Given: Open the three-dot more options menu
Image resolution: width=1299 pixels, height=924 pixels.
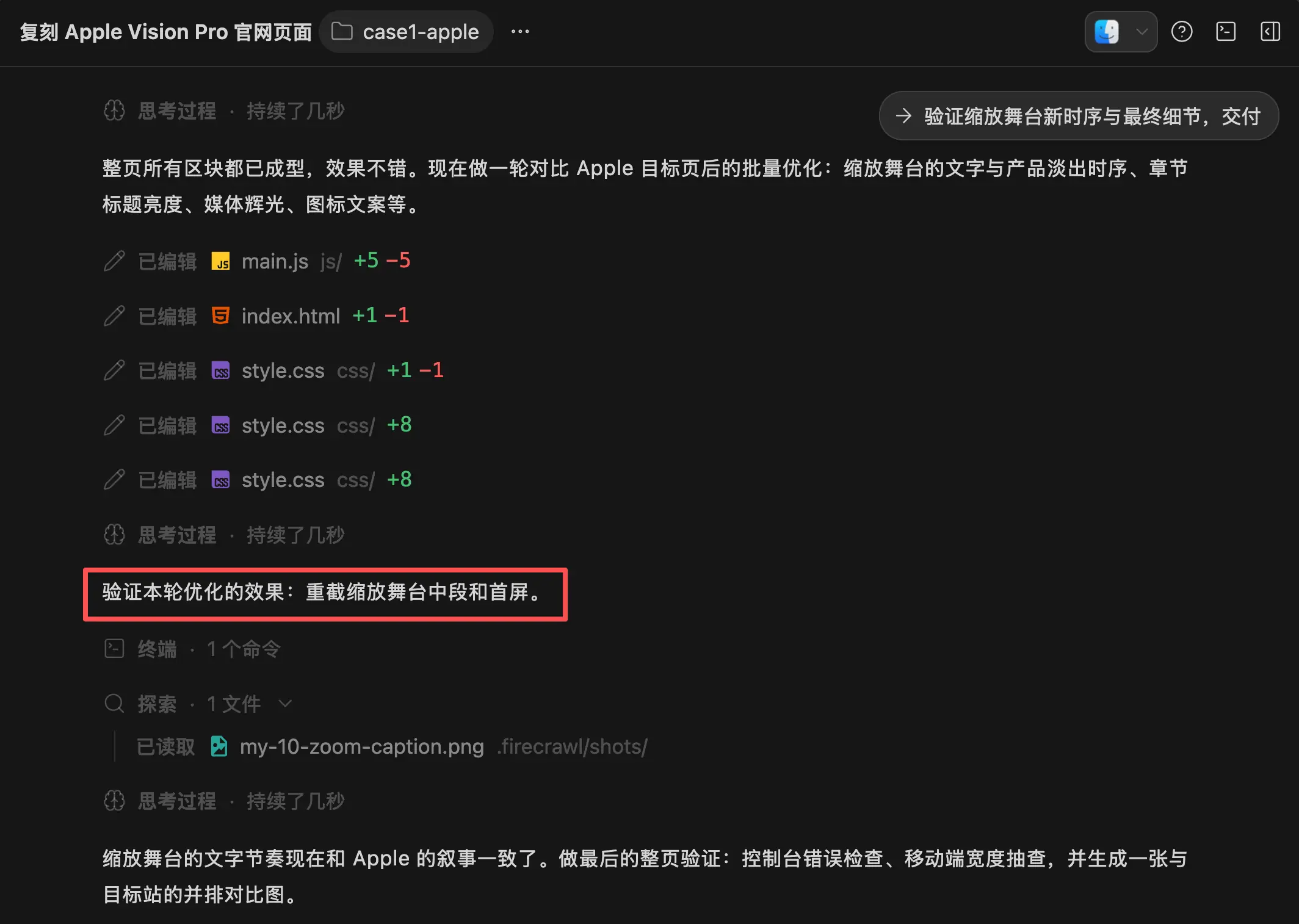Looking at the screenshot, I should [x=520, y=32].
